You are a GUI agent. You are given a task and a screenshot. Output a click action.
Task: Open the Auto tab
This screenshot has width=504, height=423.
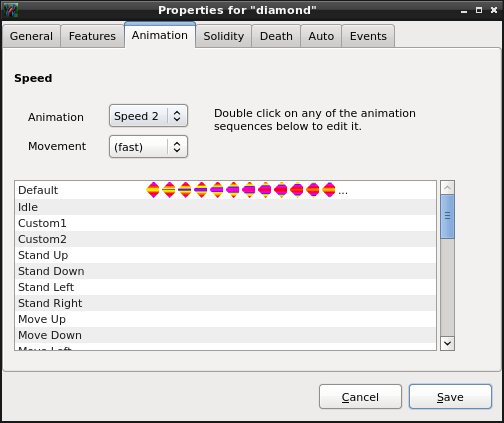click(x=321, y=36)
